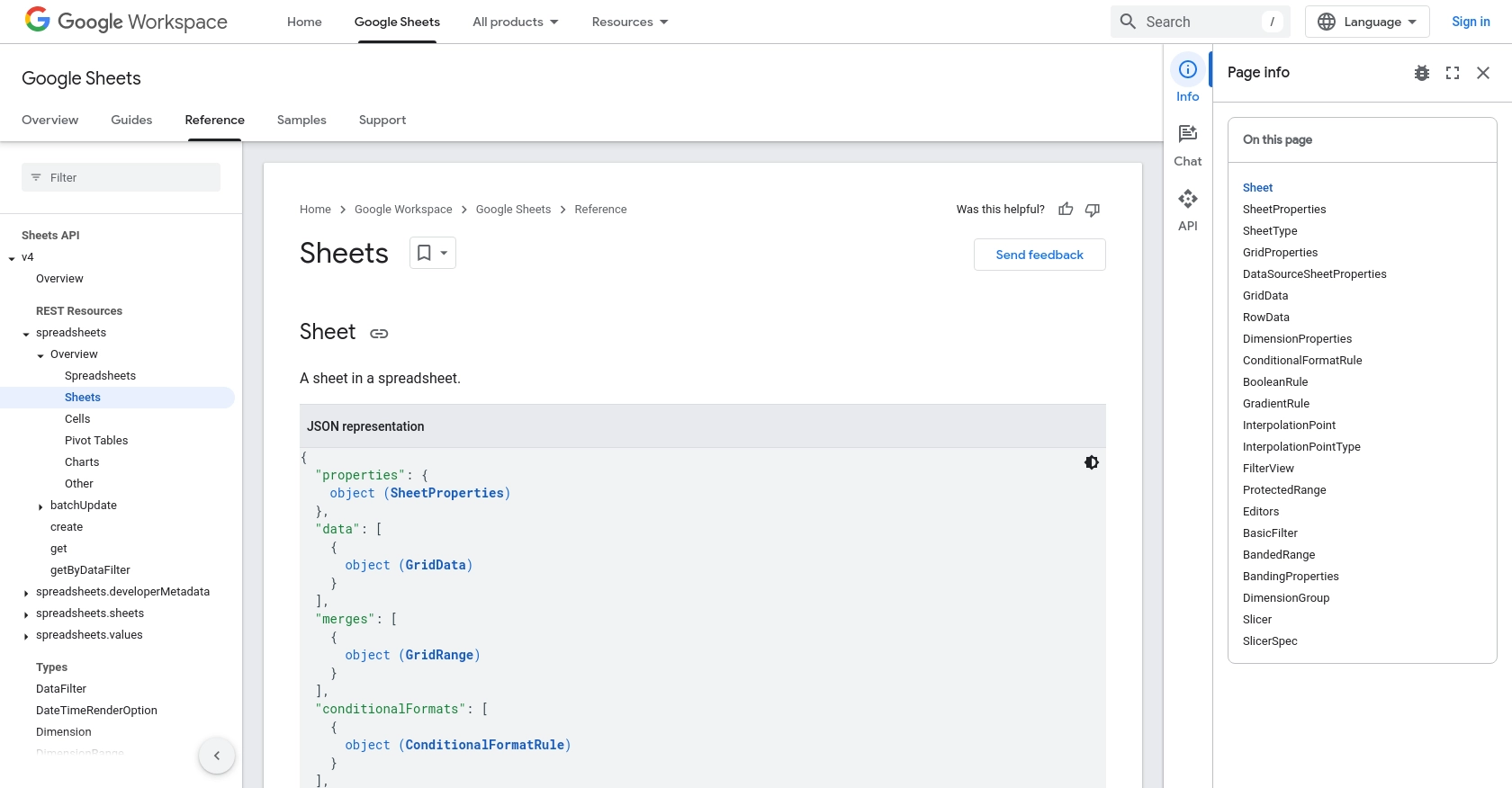1512x788 pixels.
Task: Select Cells in the sidebar
Action: [x=77, y=419]
